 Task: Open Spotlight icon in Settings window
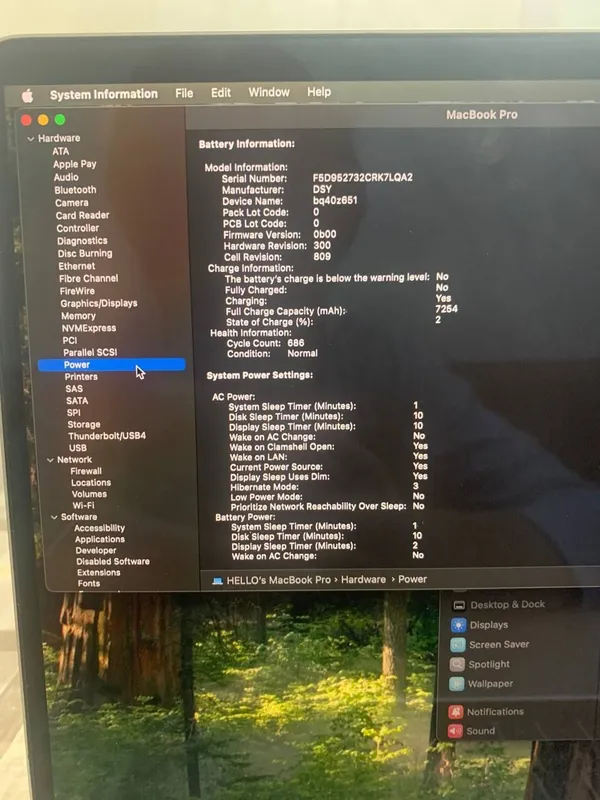tap(457, 664)
